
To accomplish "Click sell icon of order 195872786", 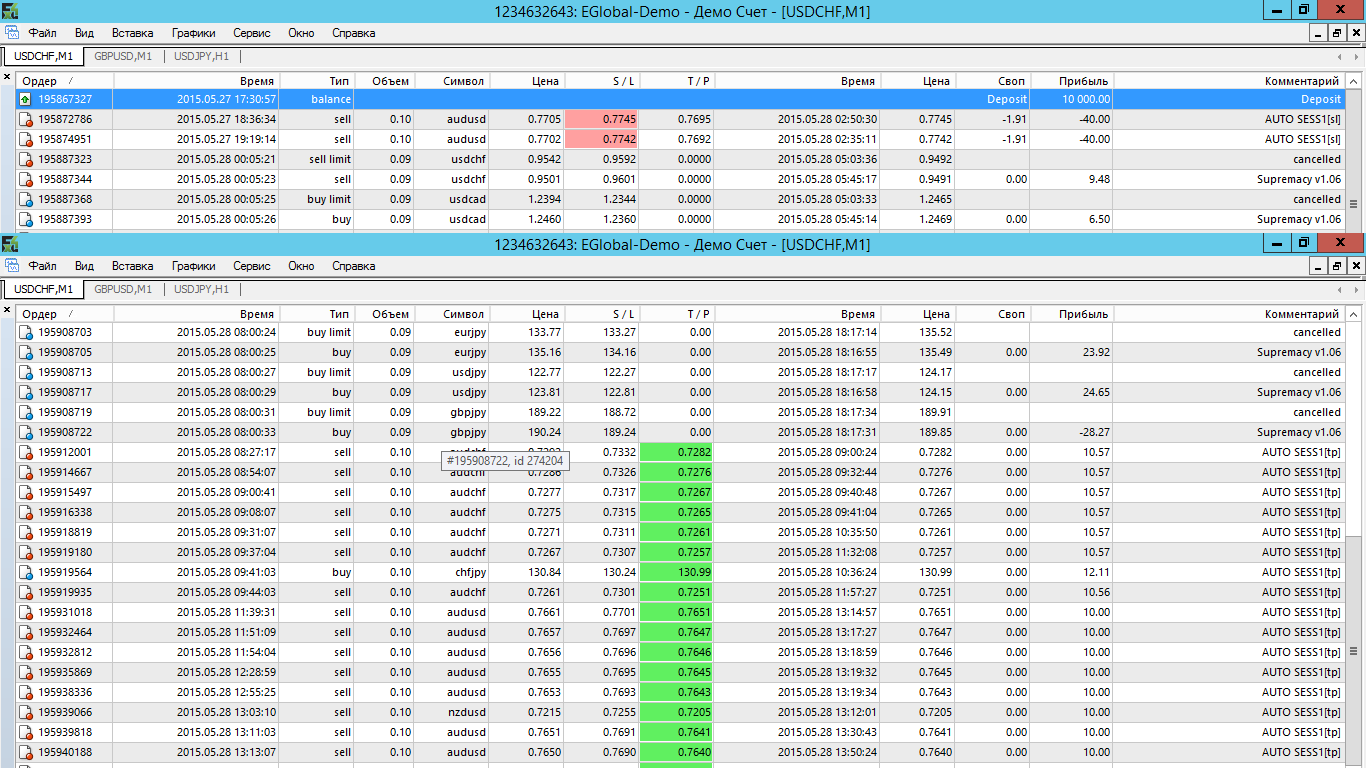I will coord(26,119).
